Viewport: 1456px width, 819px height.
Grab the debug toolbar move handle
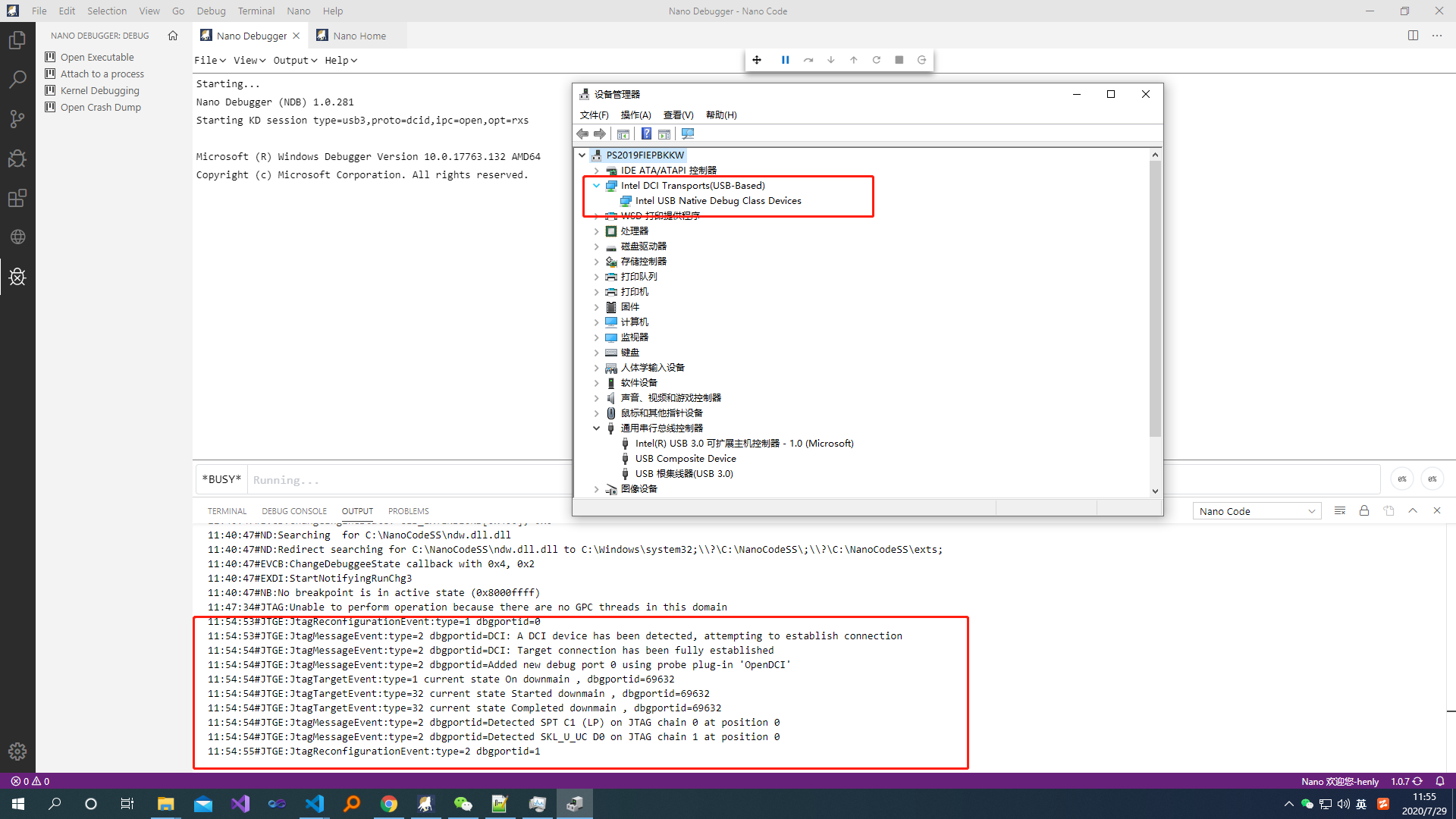[757, 60]
